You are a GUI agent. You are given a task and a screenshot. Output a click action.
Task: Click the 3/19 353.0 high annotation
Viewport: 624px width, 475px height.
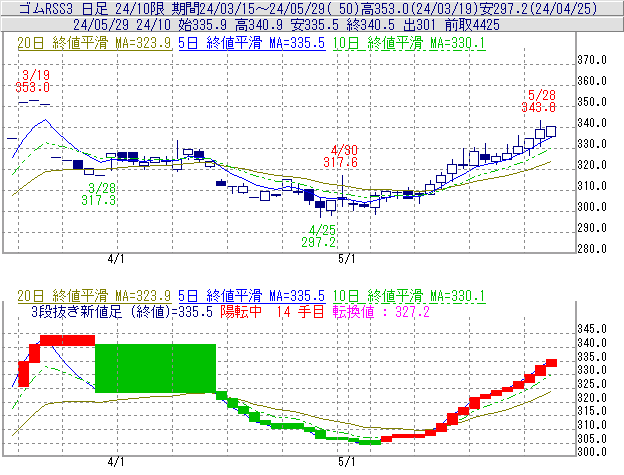tap(33, 81)
